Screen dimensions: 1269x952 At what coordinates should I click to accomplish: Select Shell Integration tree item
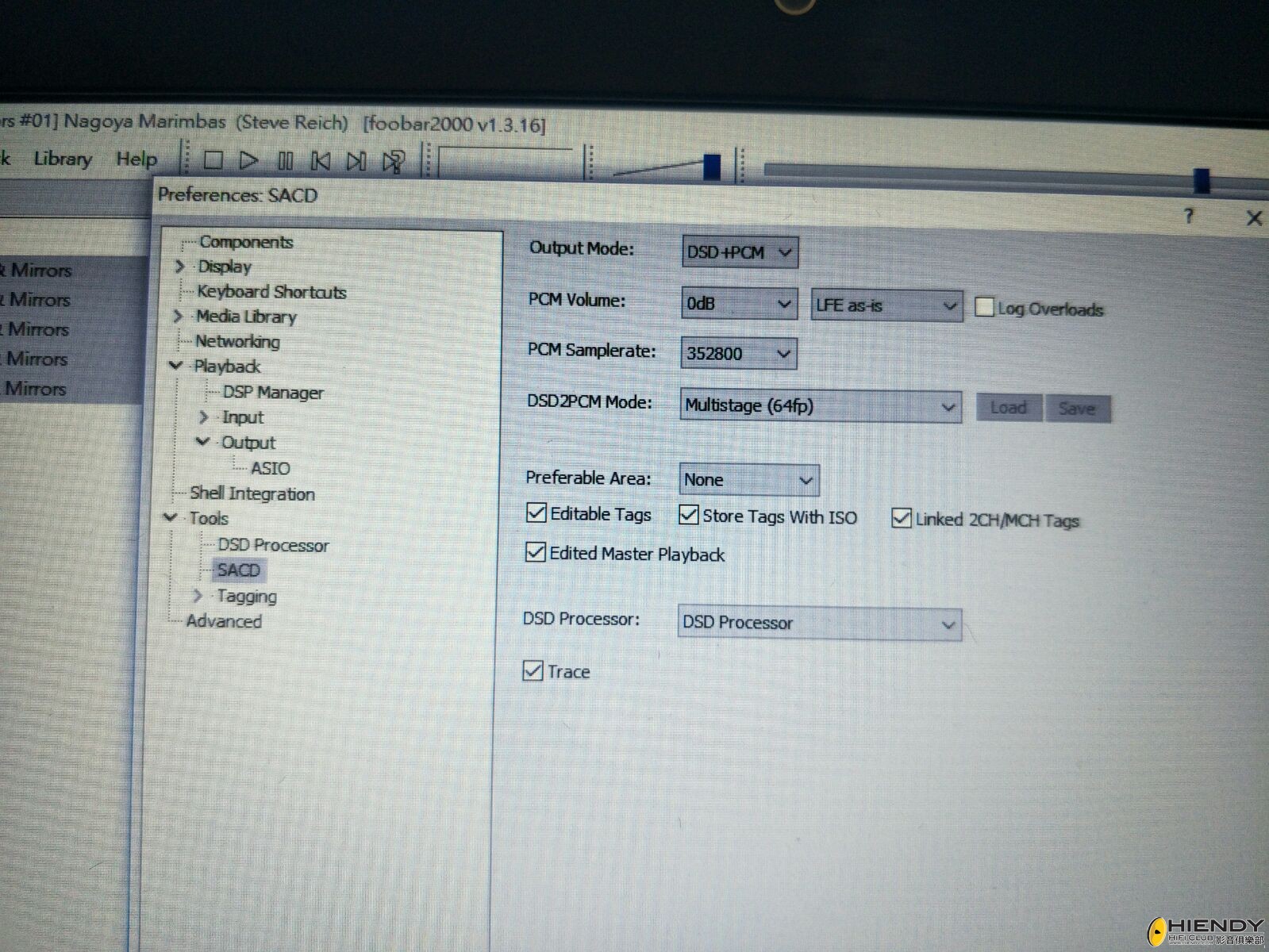(252, 493)
